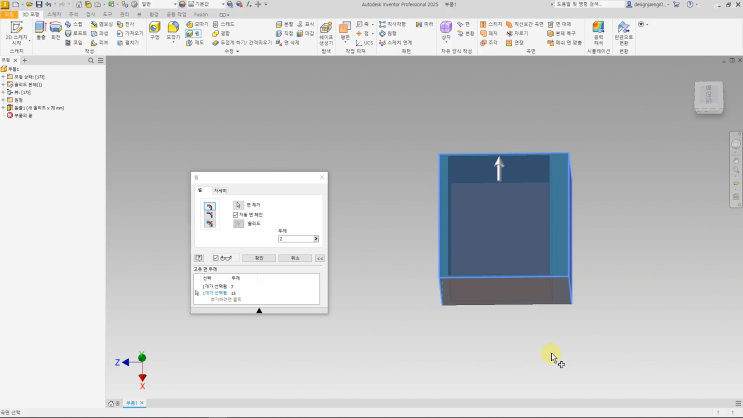The image size is (743, 418).
Task: Click the thickness (두께) input field
Action: coord(296,239)
